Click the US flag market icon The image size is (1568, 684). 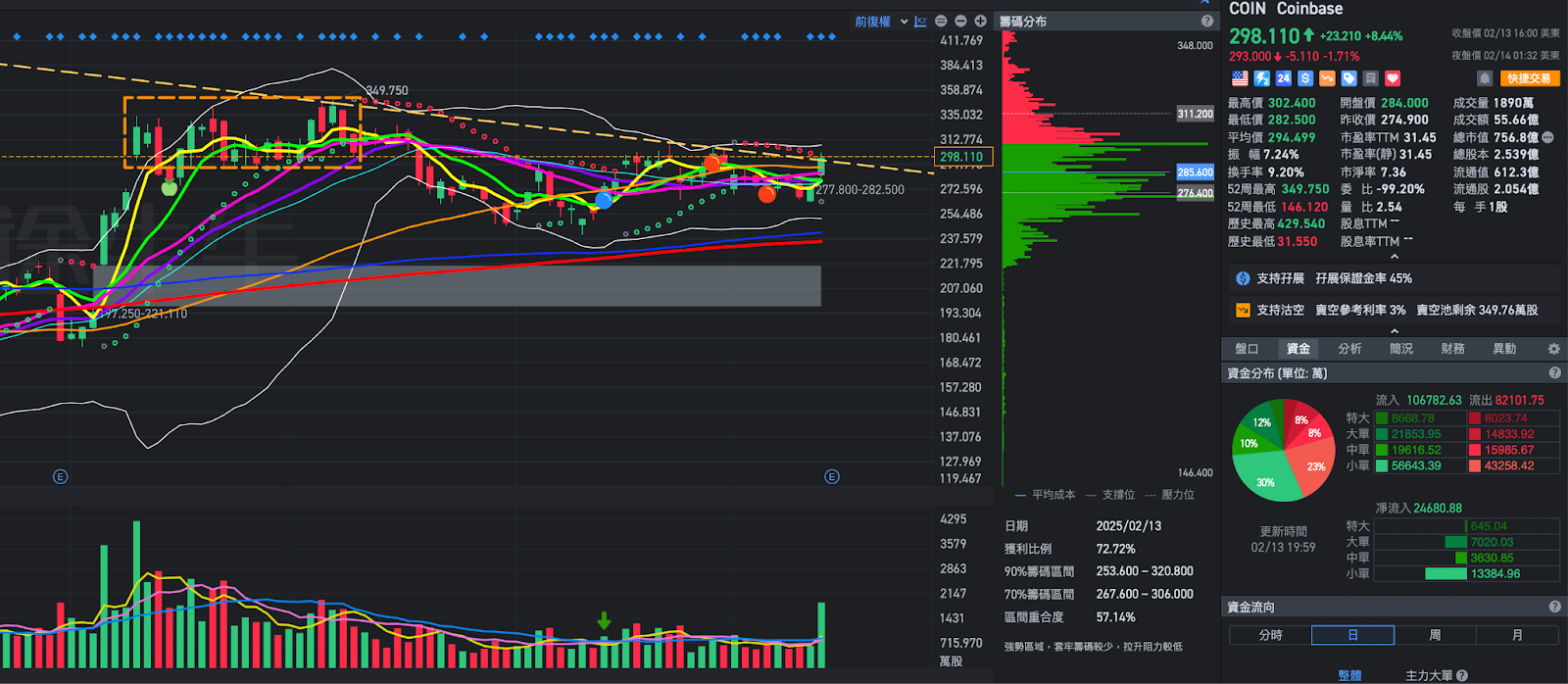(x=1240, y=78)
